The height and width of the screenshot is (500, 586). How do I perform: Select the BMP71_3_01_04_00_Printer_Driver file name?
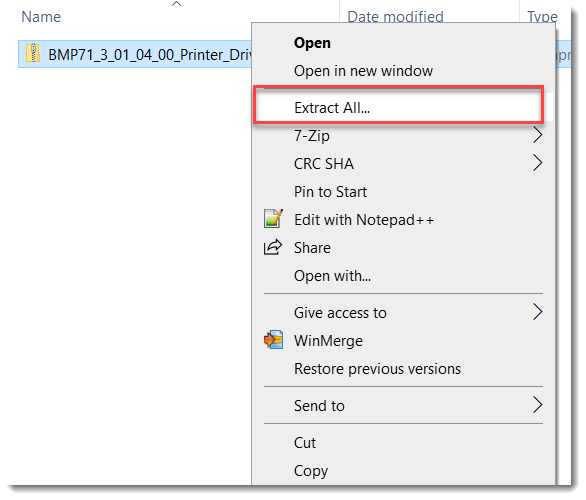150,55
